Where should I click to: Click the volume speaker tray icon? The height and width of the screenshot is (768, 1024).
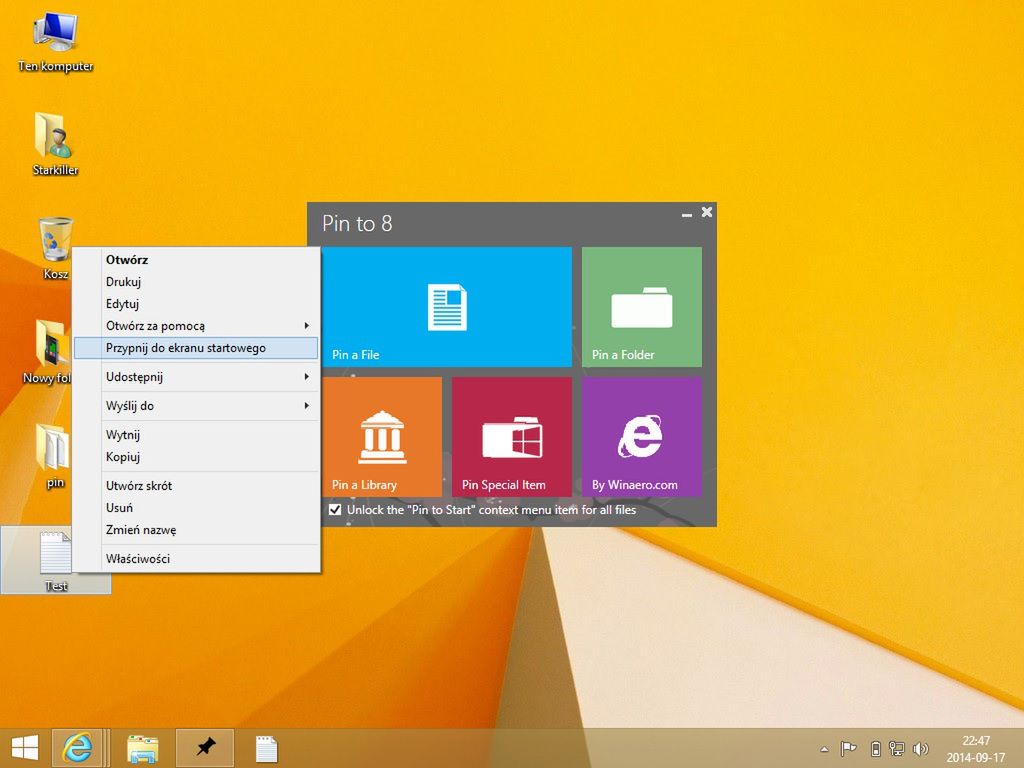point(920,749)
